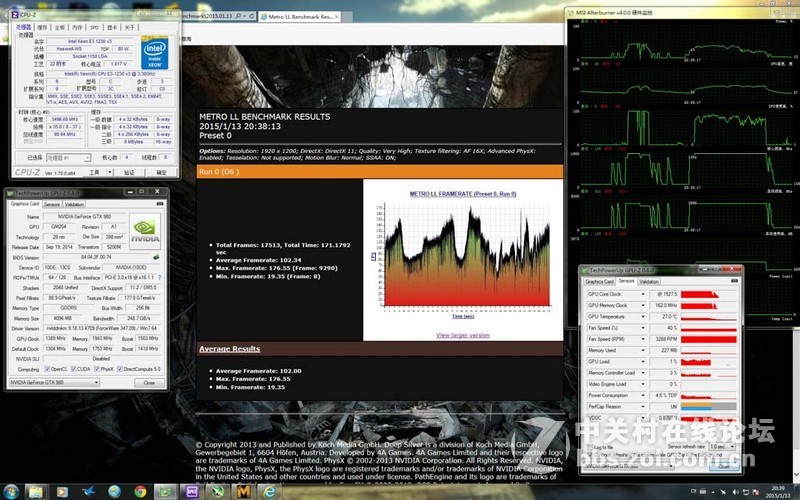The image size is (800, 500).
Task: Expand Power Consumption sensor dropdown
Action: (x=643, y=395)
